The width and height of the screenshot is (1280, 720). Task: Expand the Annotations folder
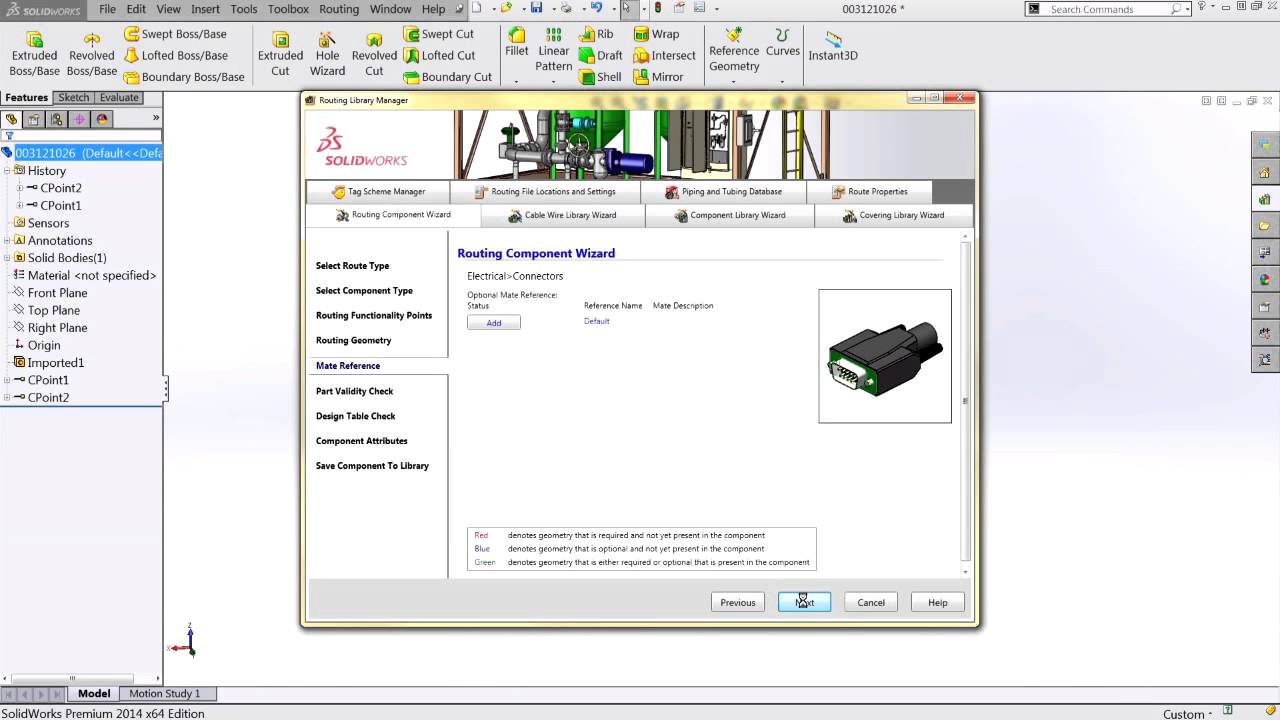(x=7, y=240)
